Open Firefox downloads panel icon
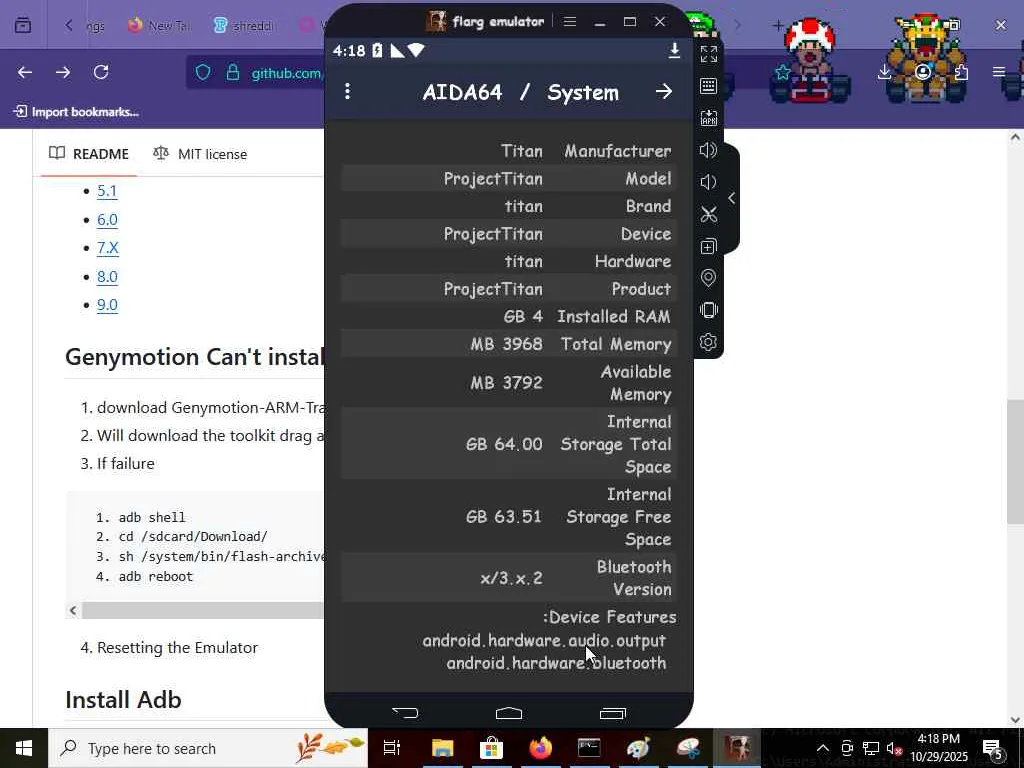 tap(884, 72)
